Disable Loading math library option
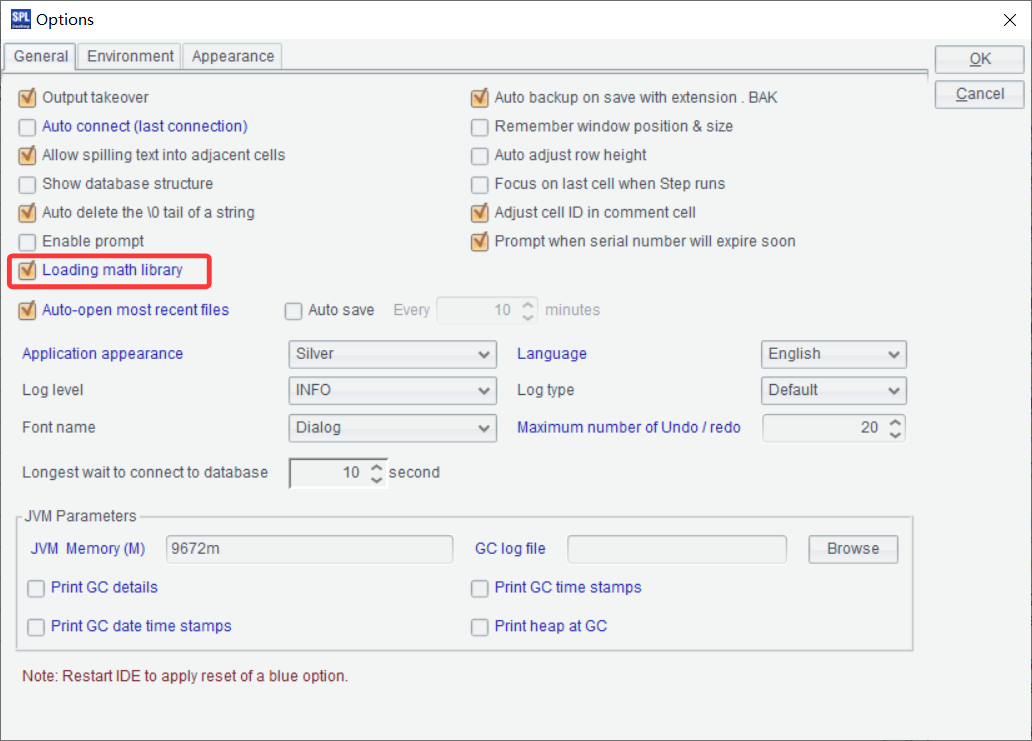This screenshot has height=741, width=1032. pos(28,270)
